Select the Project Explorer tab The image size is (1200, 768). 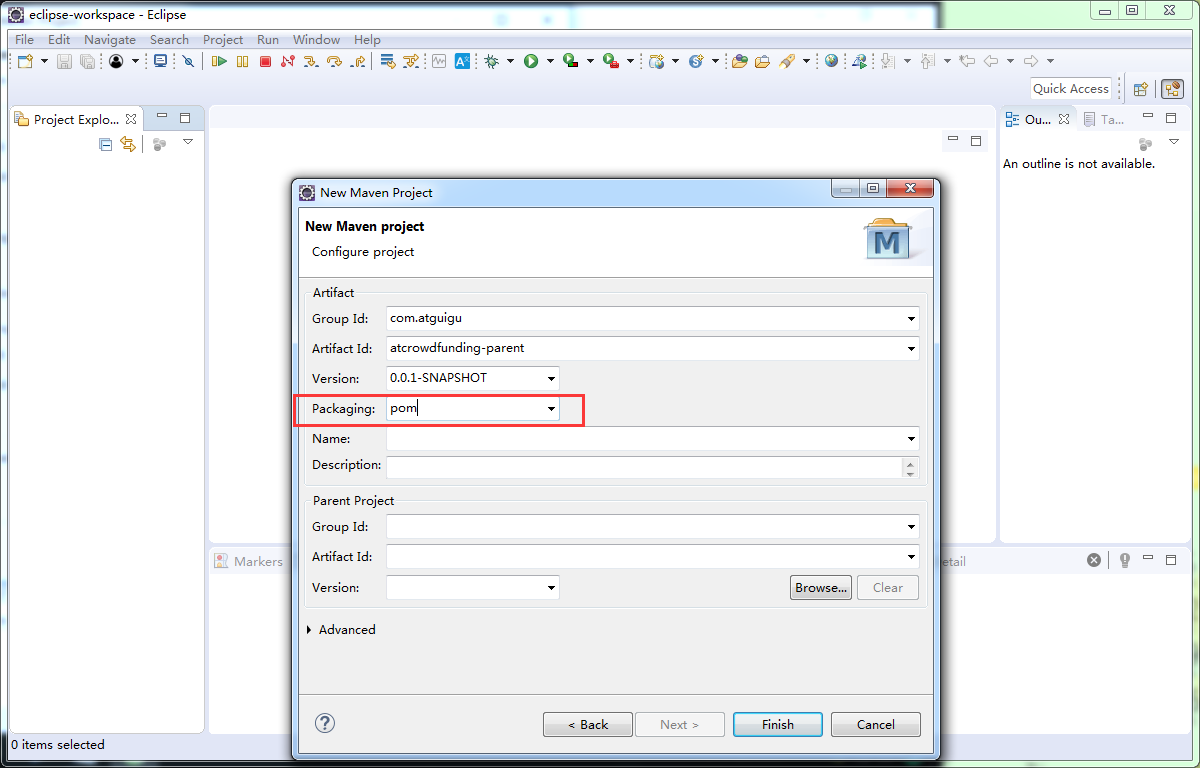click(76, 119)
